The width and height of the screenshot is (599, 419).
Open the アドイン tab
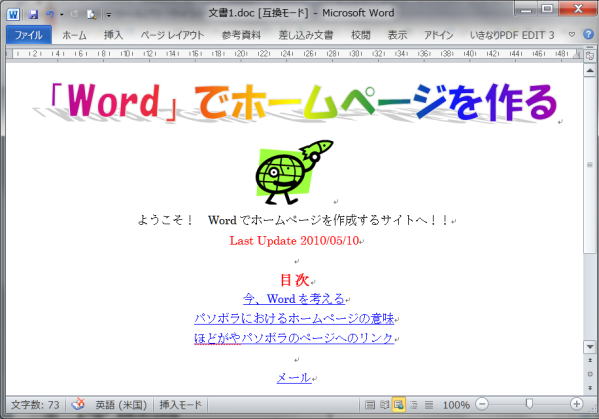tap(439, 35)
